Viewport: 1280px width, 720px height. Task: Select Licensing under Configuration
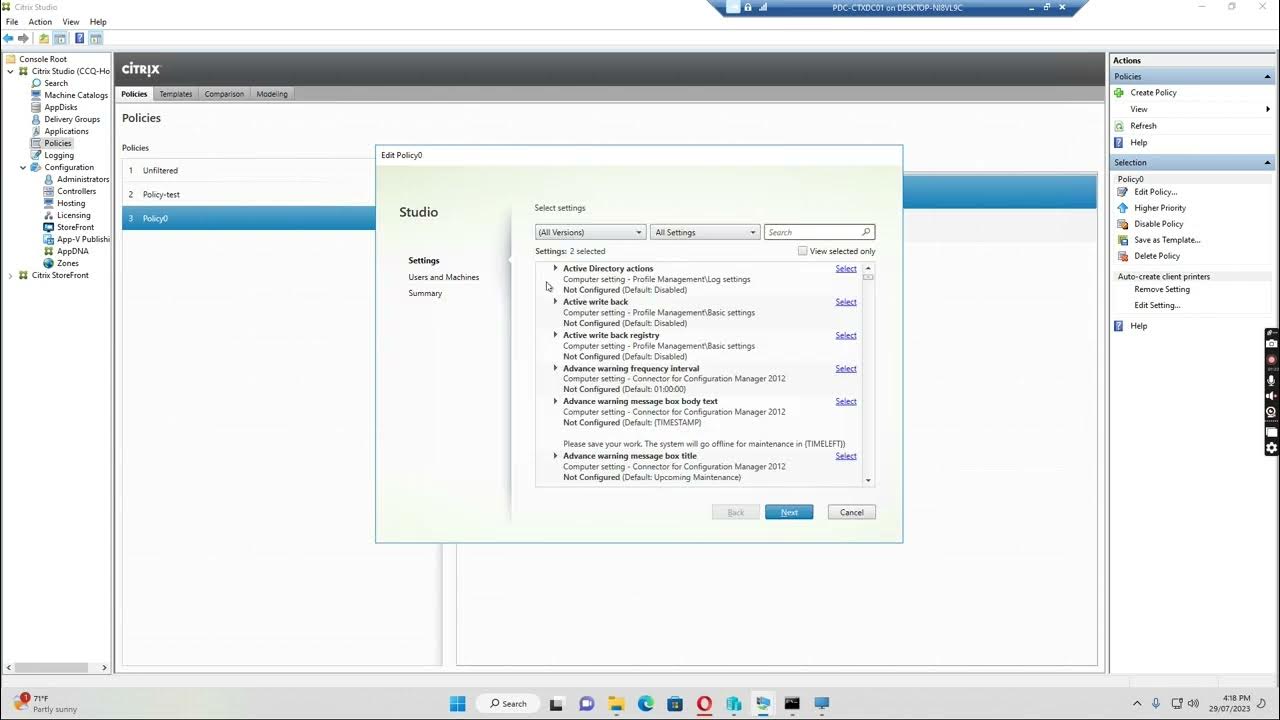tap(73, 215)
